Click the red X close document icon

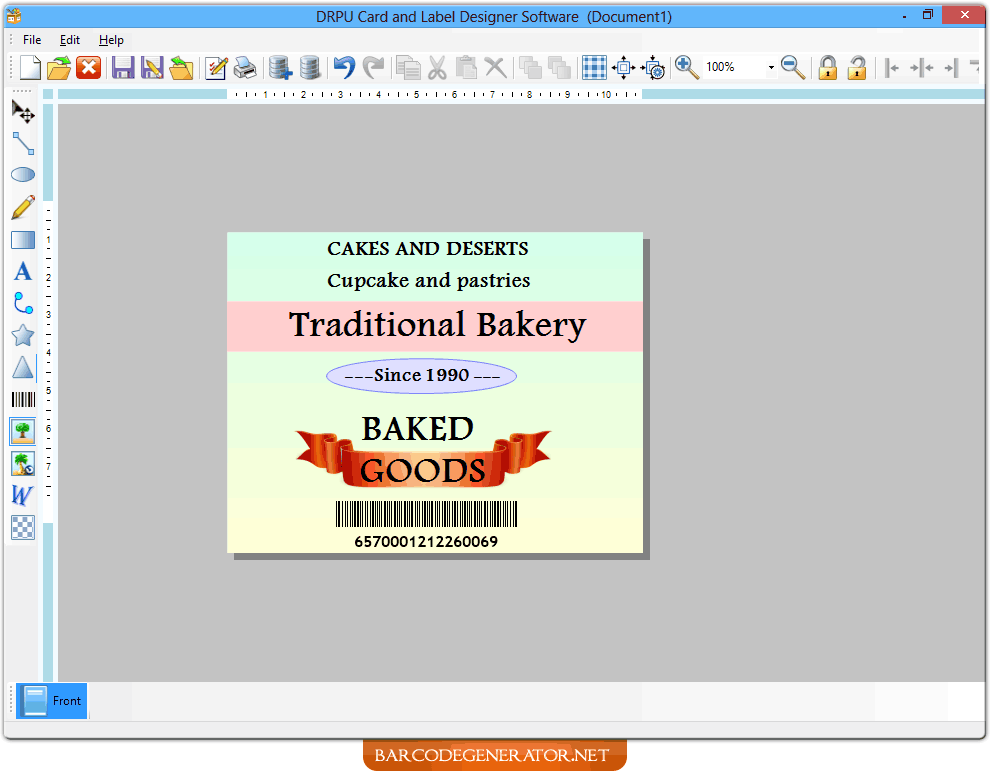(89, 68)
